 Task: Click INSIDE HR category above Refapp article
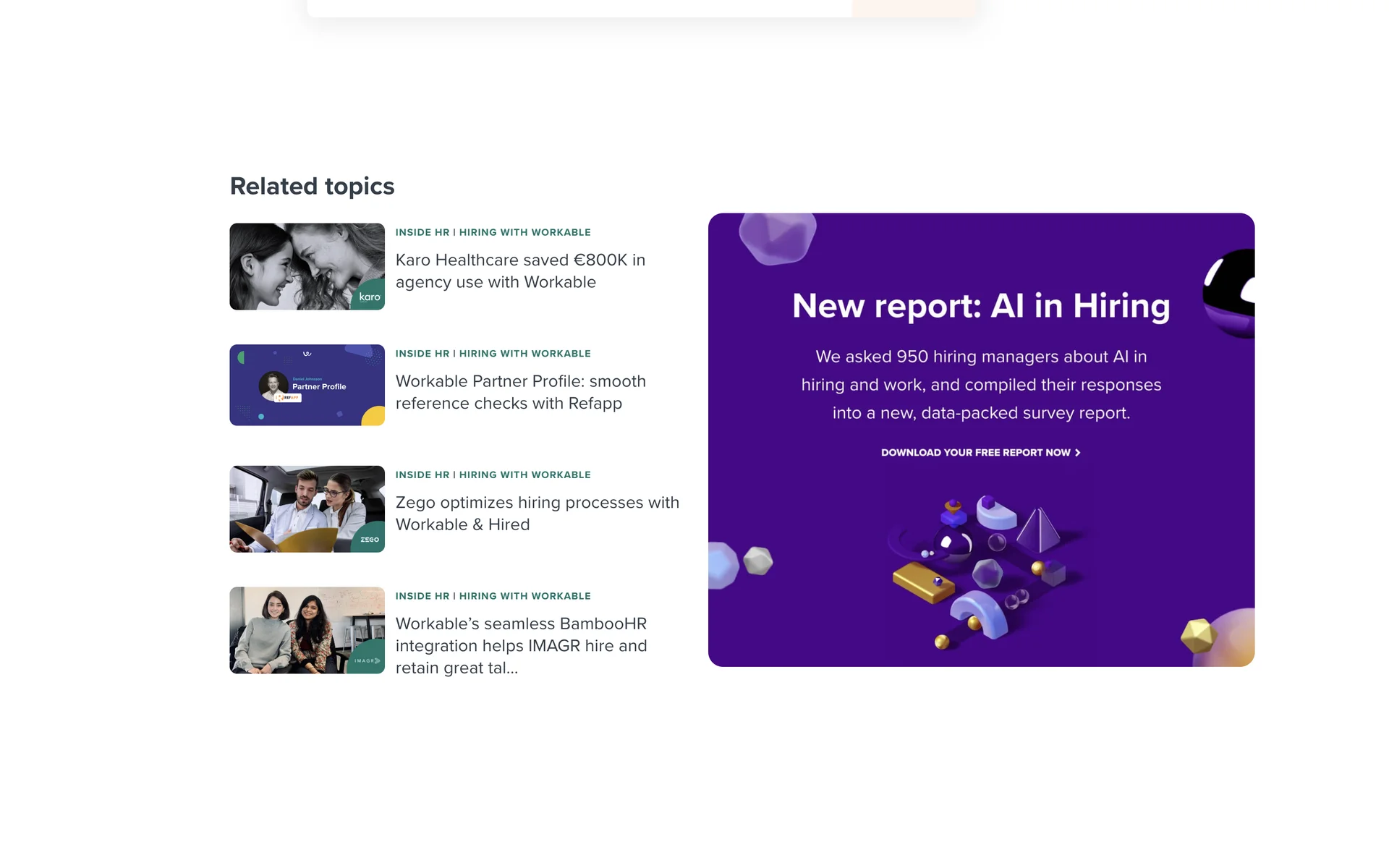pyautogui.click(x=422, y=354)
